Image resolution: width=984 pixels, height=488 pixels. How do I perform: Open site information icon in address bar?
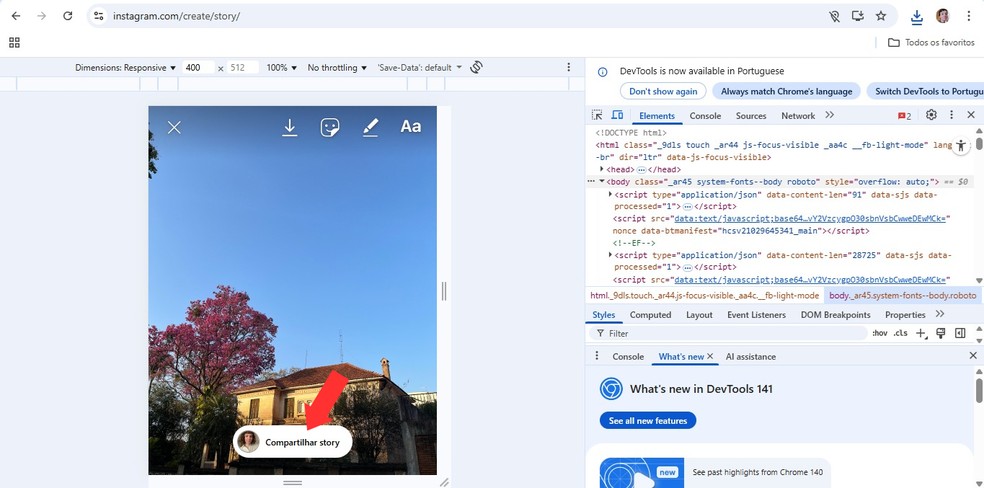[x=99, y=16]
